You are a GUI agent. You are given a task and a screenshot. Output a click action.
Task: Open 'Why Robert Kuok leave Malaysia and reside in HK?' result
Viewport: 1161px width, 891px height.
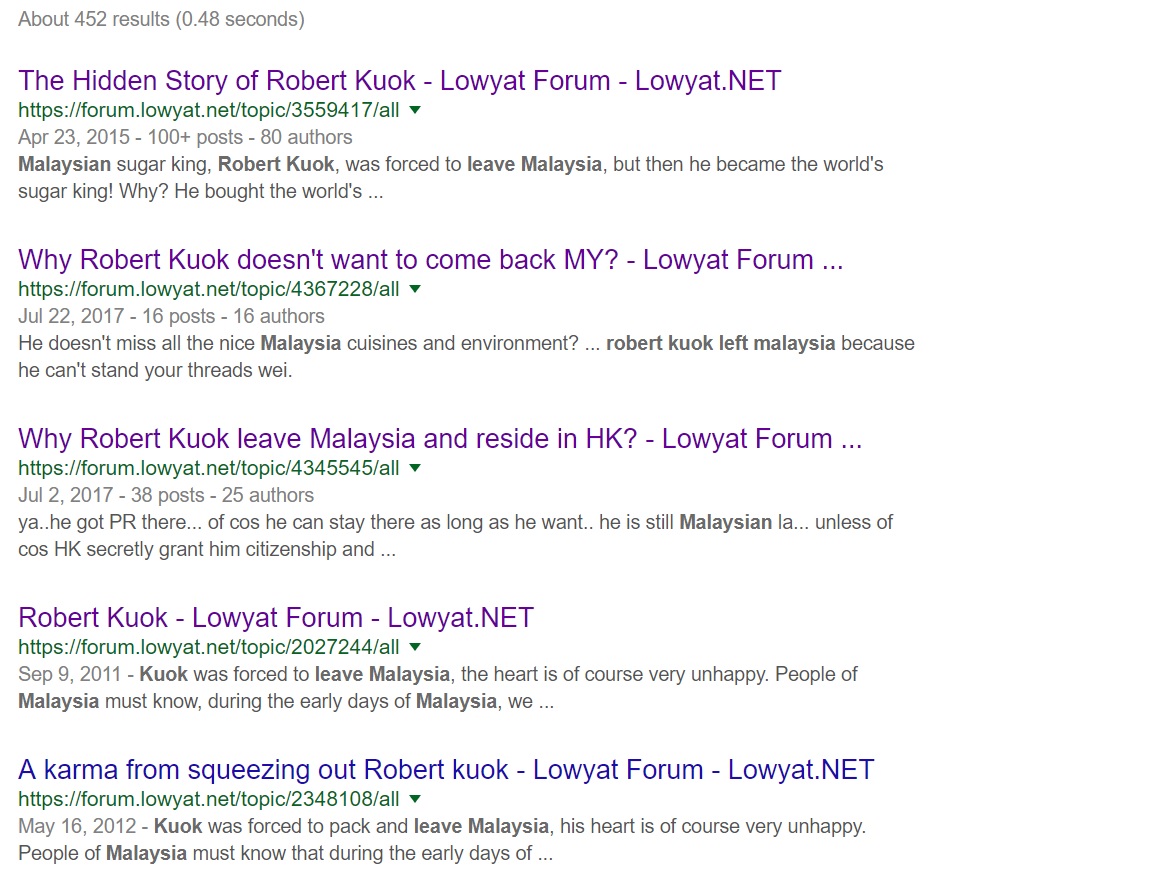441,439
